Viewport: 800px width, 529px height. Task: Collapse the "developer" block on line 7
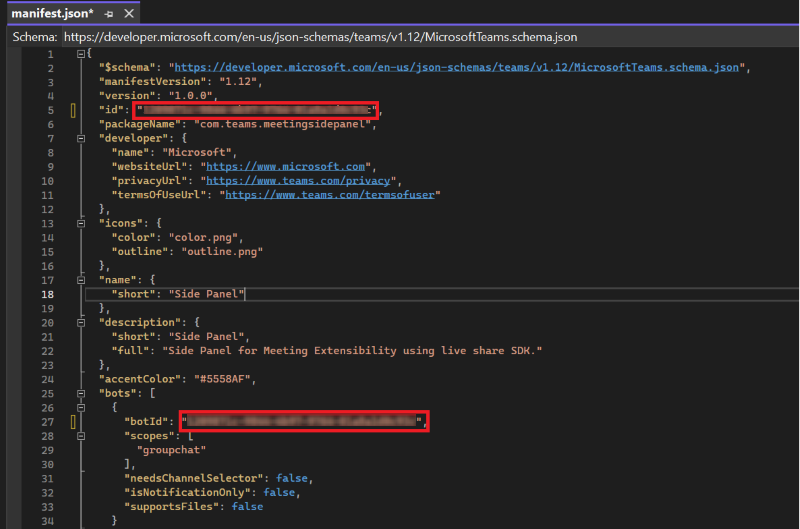coord(81,138)
